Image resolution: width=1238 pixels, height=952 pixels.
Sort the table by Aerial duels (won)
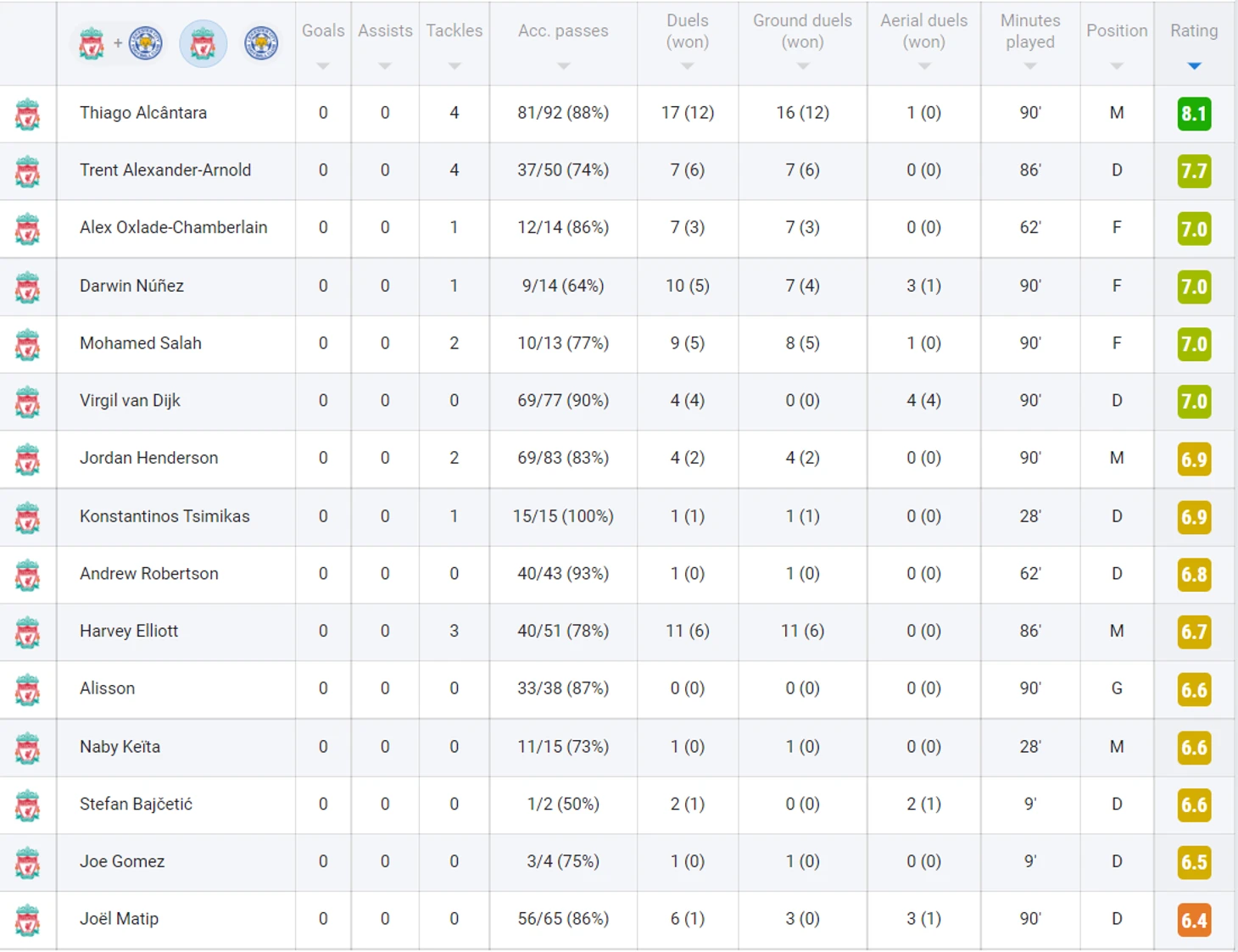tap(924, 42)
